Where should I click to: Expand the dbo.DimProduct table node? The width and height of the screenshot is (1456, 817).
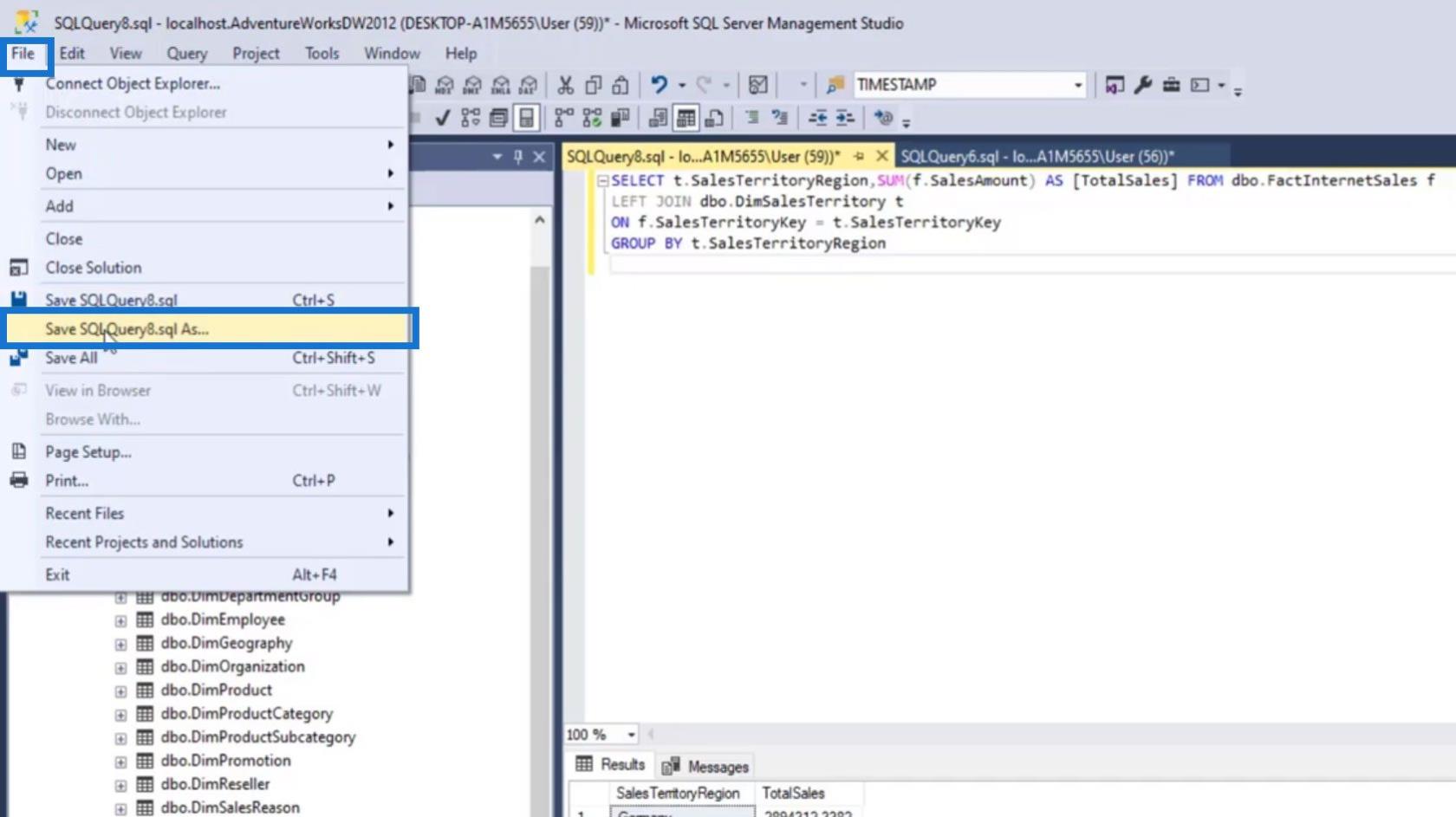tap(120, 691)
